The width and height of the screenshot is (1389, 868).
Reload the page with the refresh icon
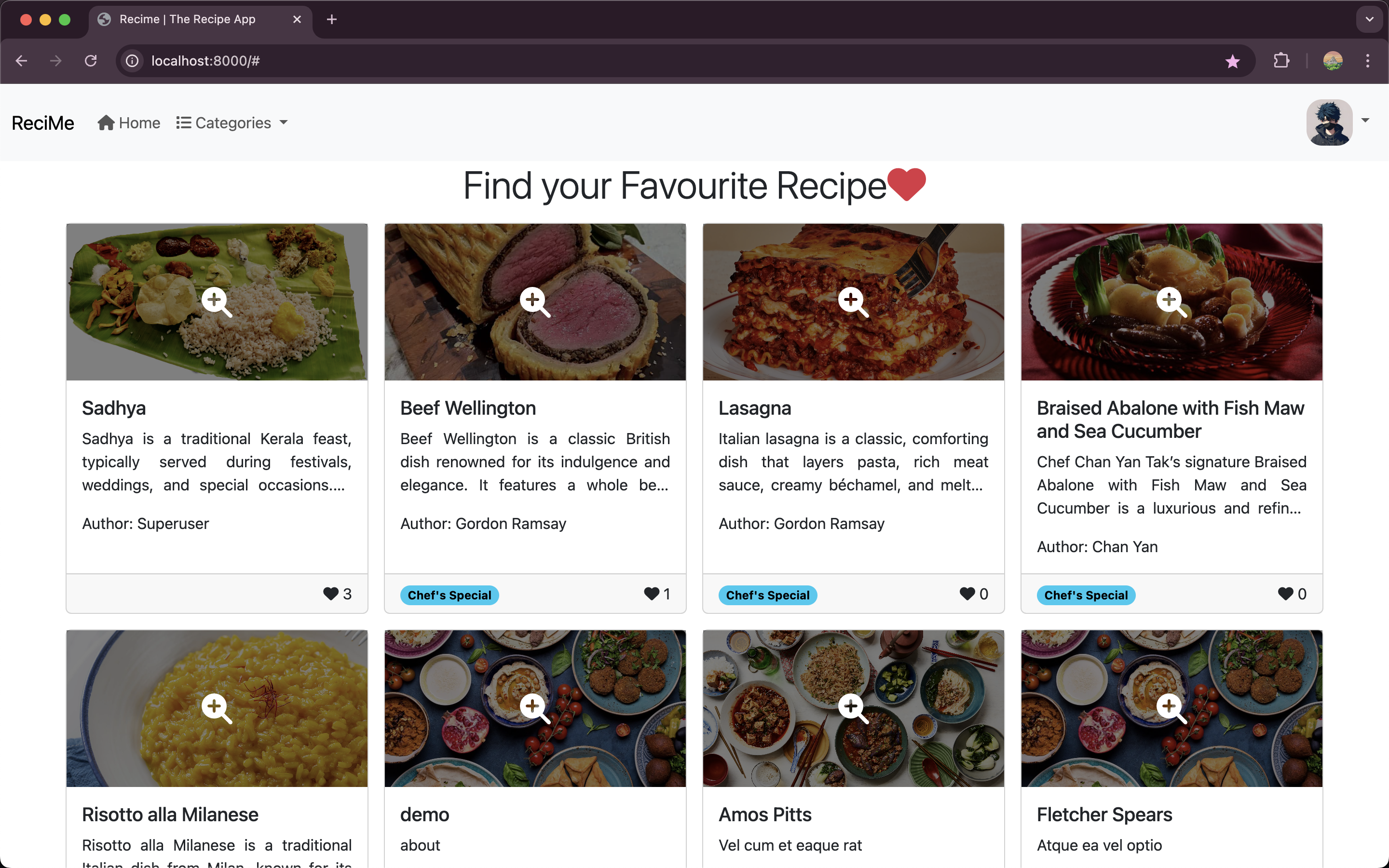tap(91, 61)
